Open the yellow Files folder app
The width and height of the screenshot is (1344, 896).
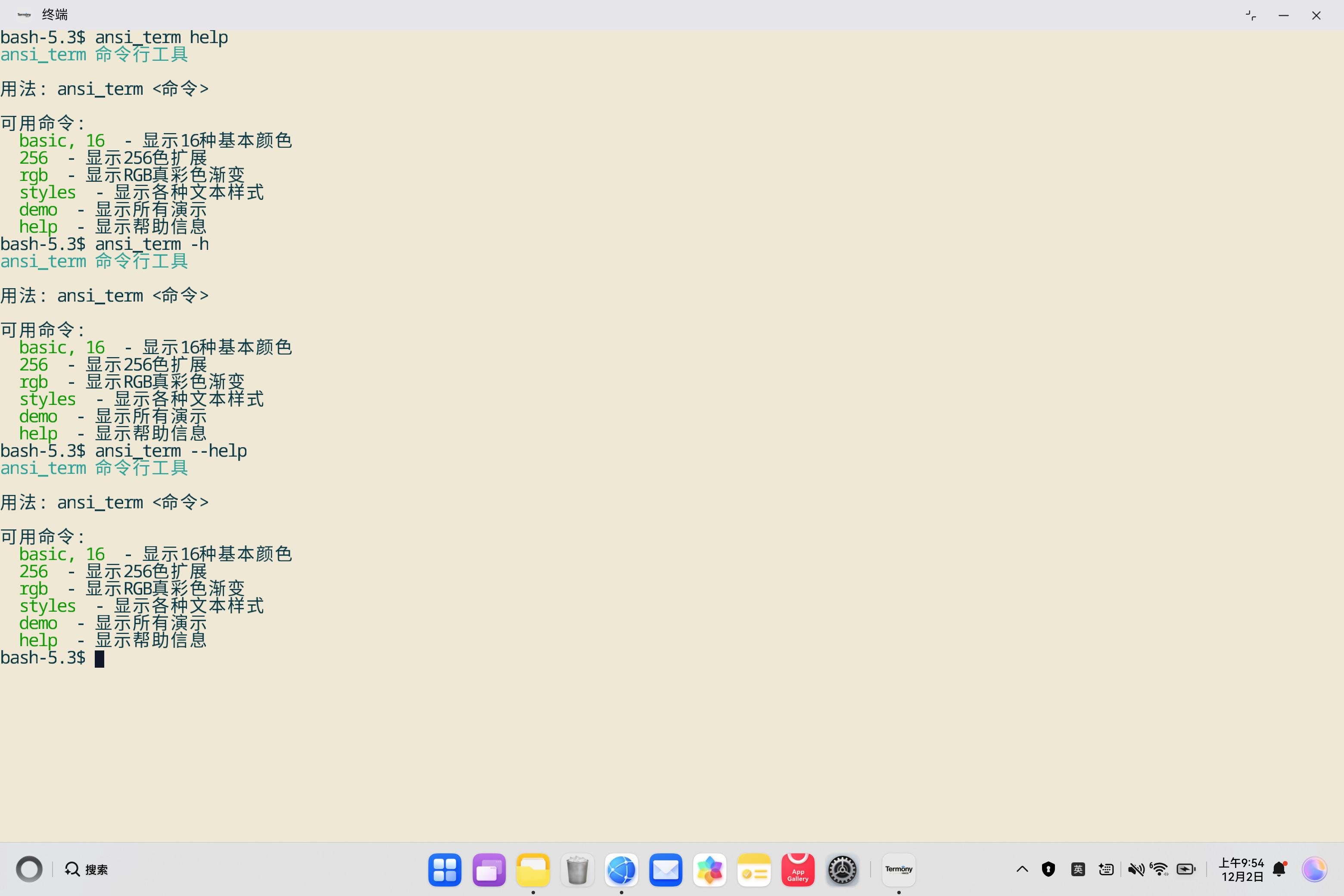coord(532,870)
